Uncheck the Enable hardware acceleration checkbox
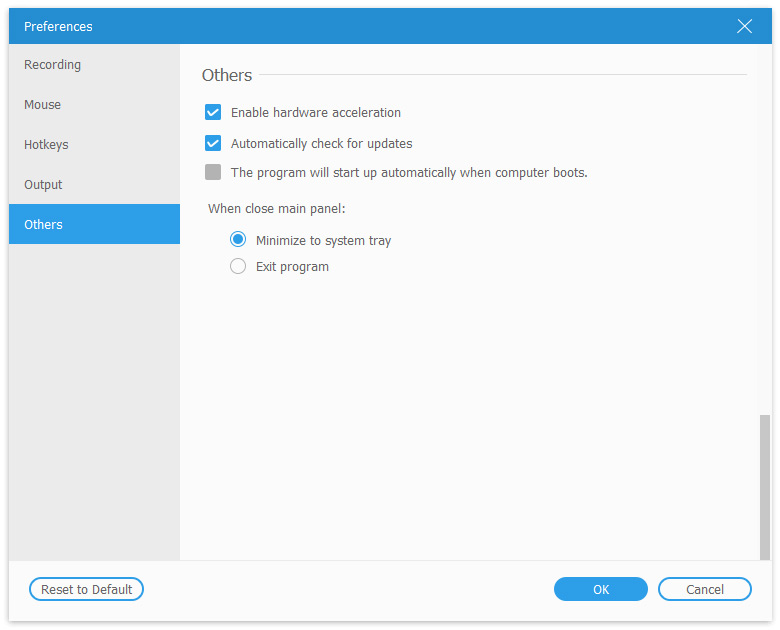The width and height of the screenshot is (780, 630). pos(213,113)
